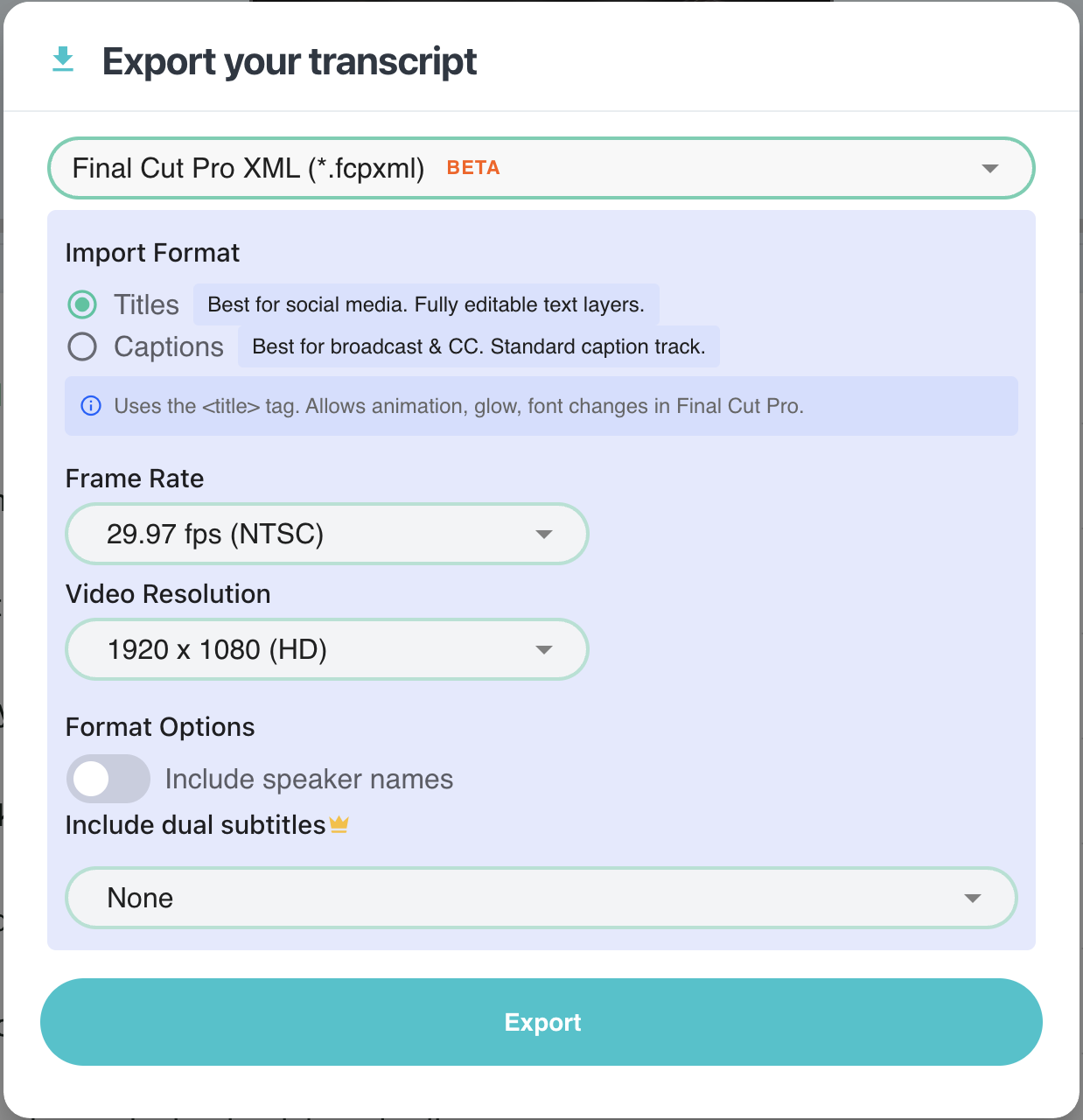Select the Titles radio button

82,304
